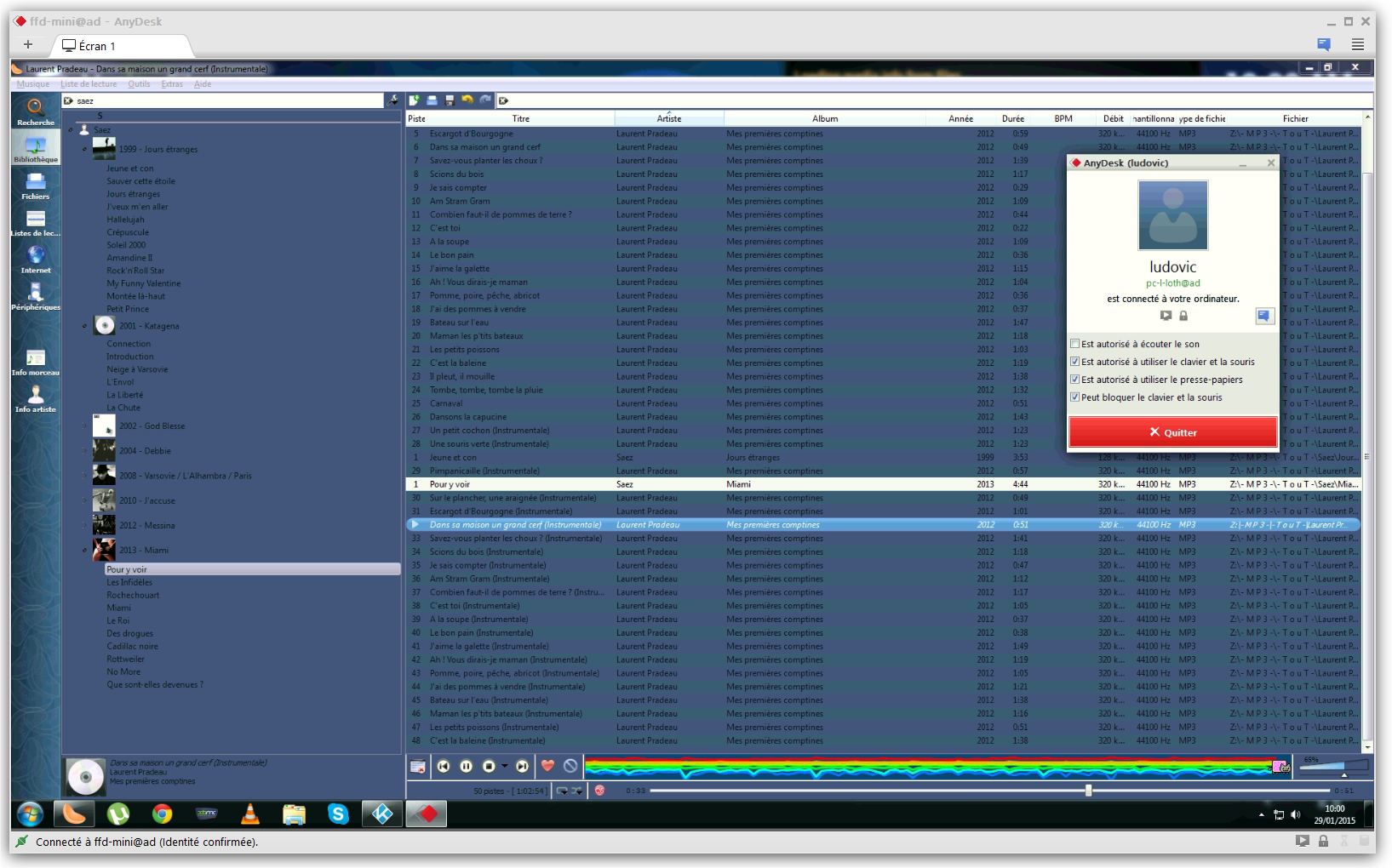The image size is (1392, 868).
Task: Uncheck 'Peut bloquer le clavier et la souris'
Action: tap(1075, 397)
